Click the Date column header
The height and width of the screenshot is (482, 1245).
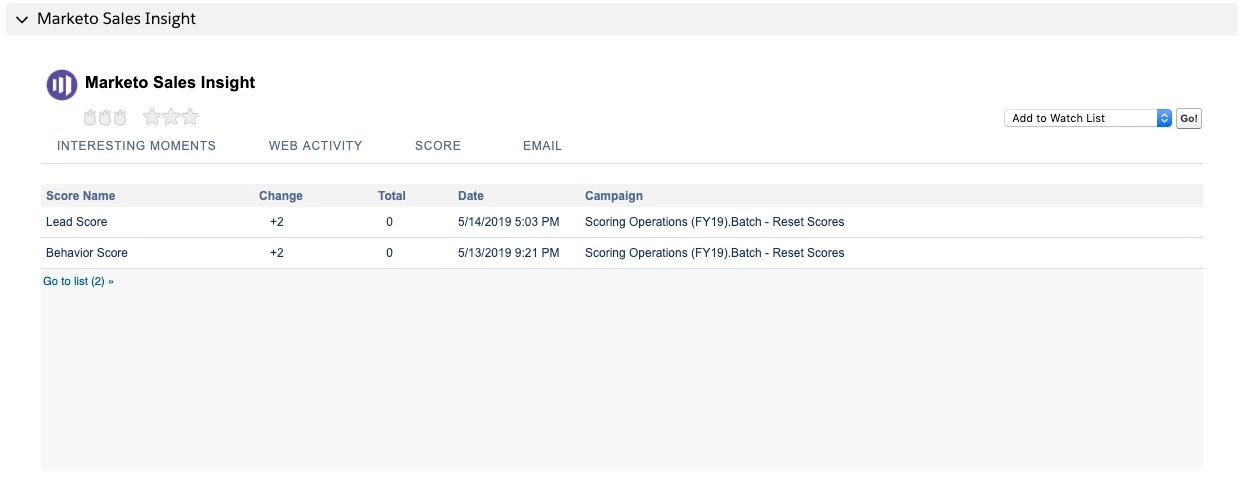pyautogui.click(x=471, y=196)
